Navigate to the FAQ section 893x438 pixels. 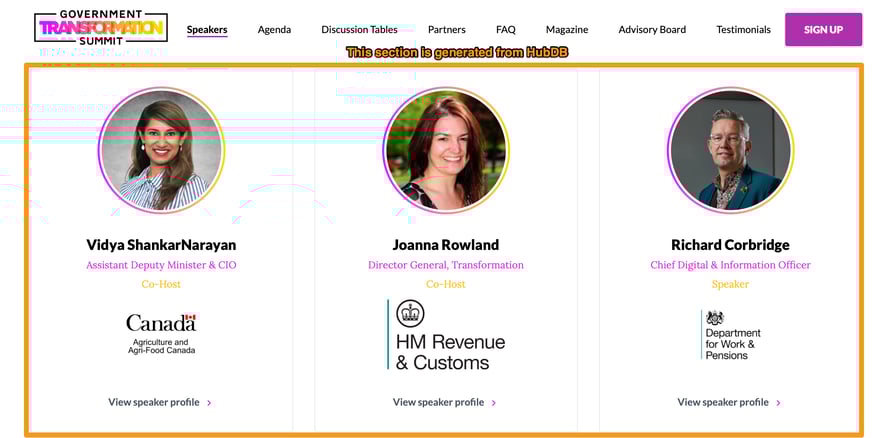point(505,29)
